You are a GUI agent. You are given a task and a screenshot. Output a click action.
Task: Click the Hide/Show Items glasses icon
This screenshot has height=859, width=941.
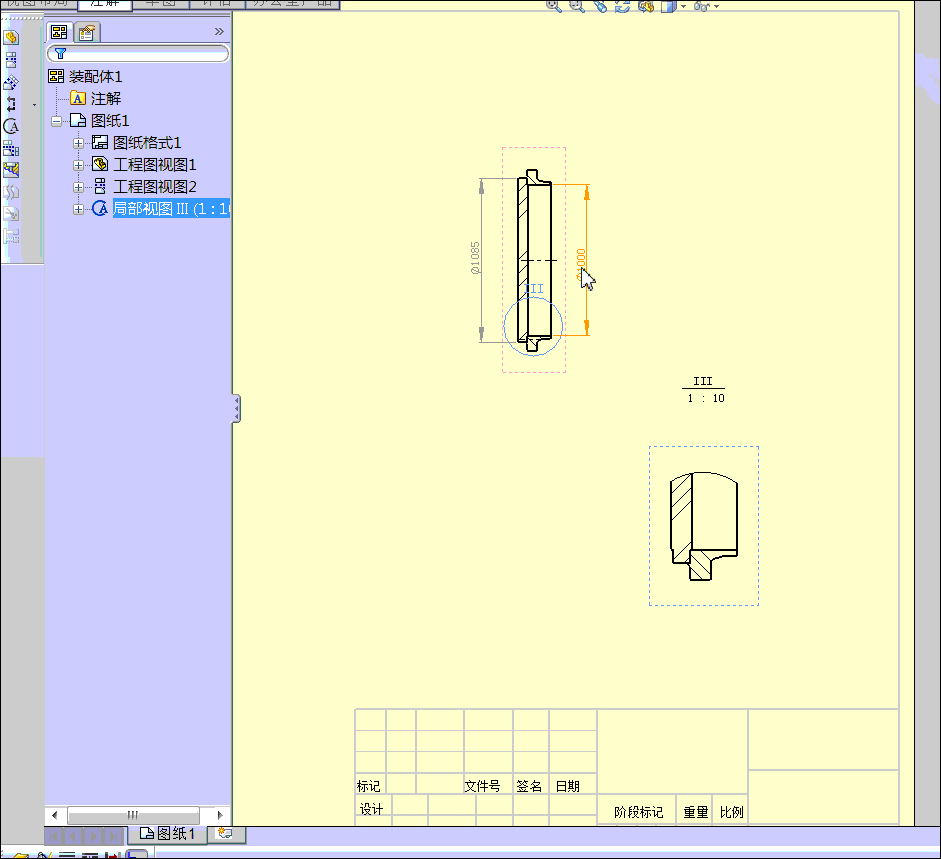pos(702,5)
